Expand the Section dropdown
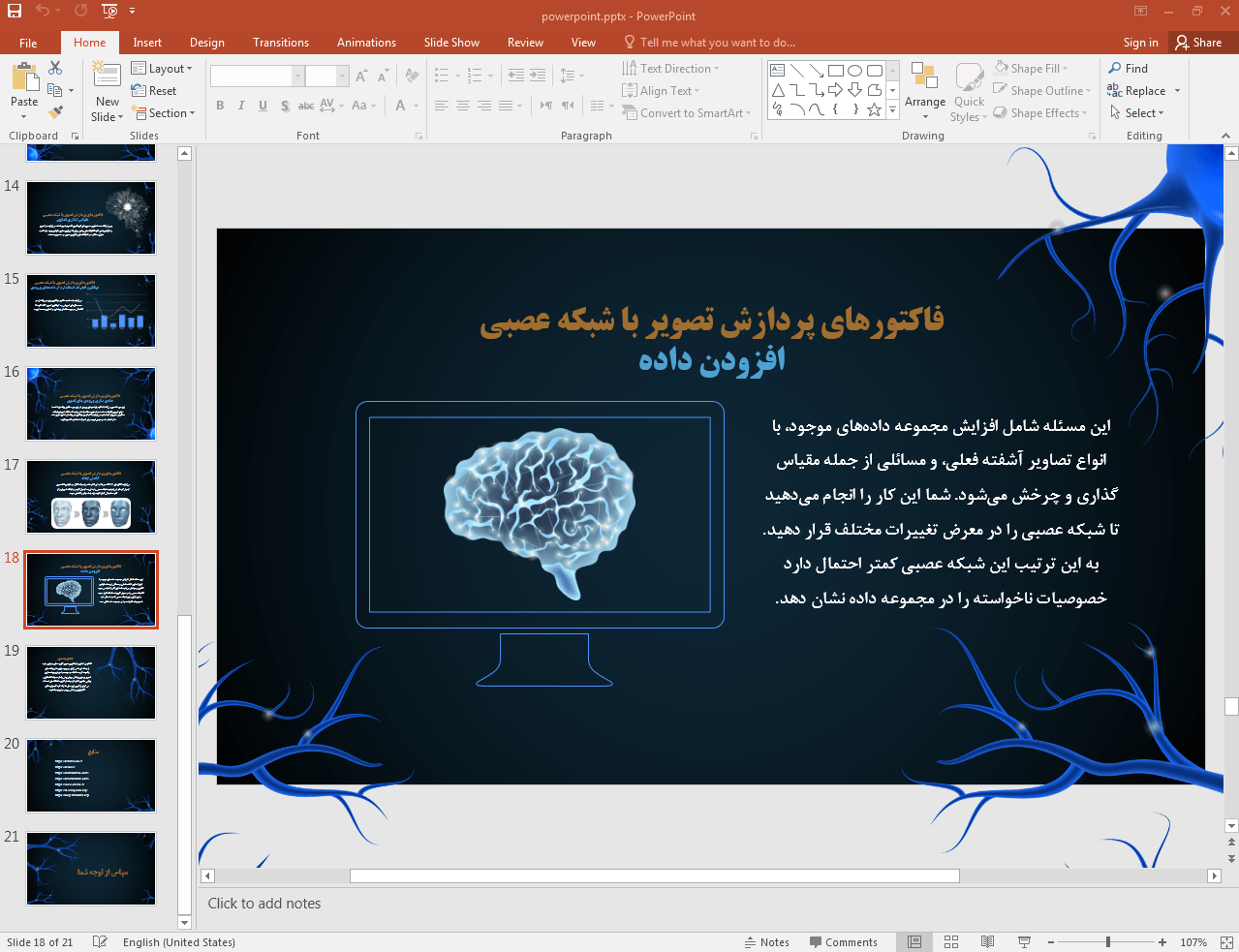The height and width of the screenshot is (952, 1239). click(x=165, y=113)
